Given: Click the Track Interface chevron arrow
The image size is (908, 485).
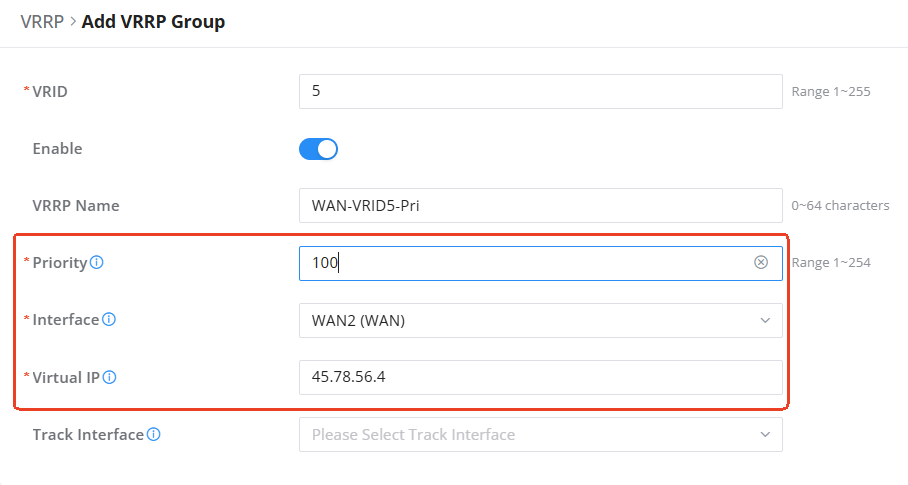Looking at the screenshot, I should (765, 435).
